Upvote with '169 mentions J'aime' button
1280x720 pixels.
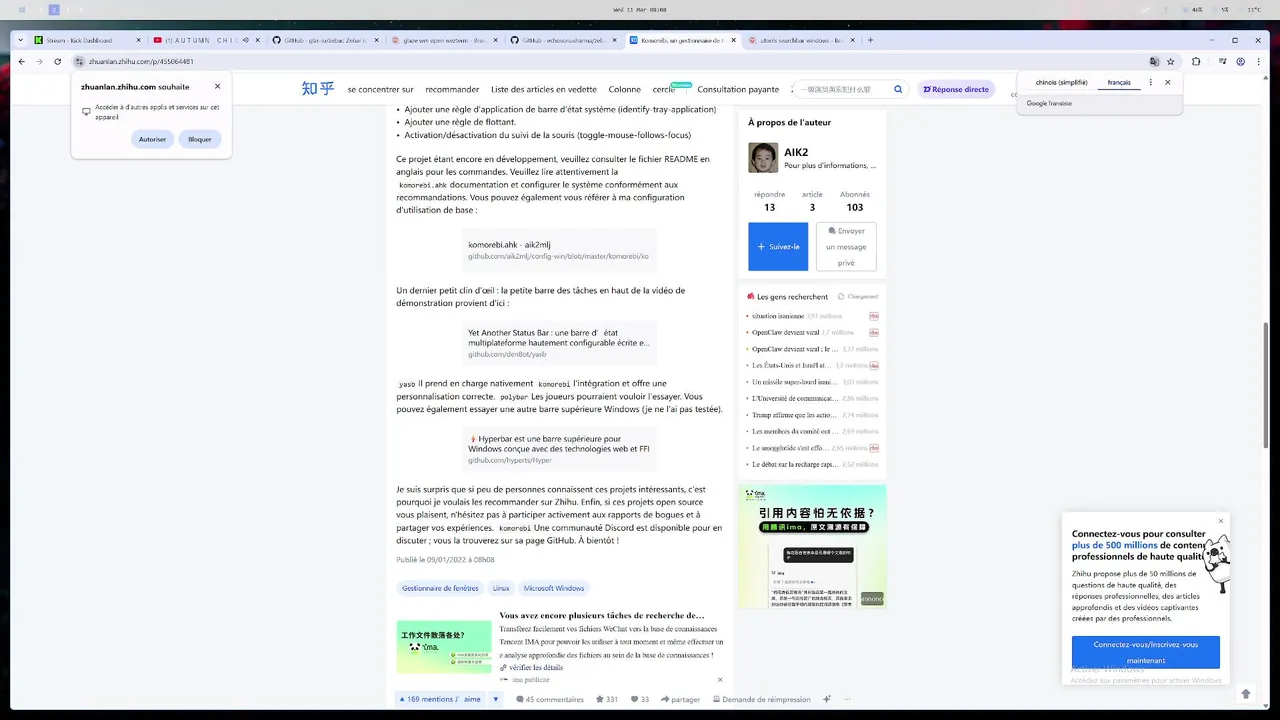coord(441,699)
